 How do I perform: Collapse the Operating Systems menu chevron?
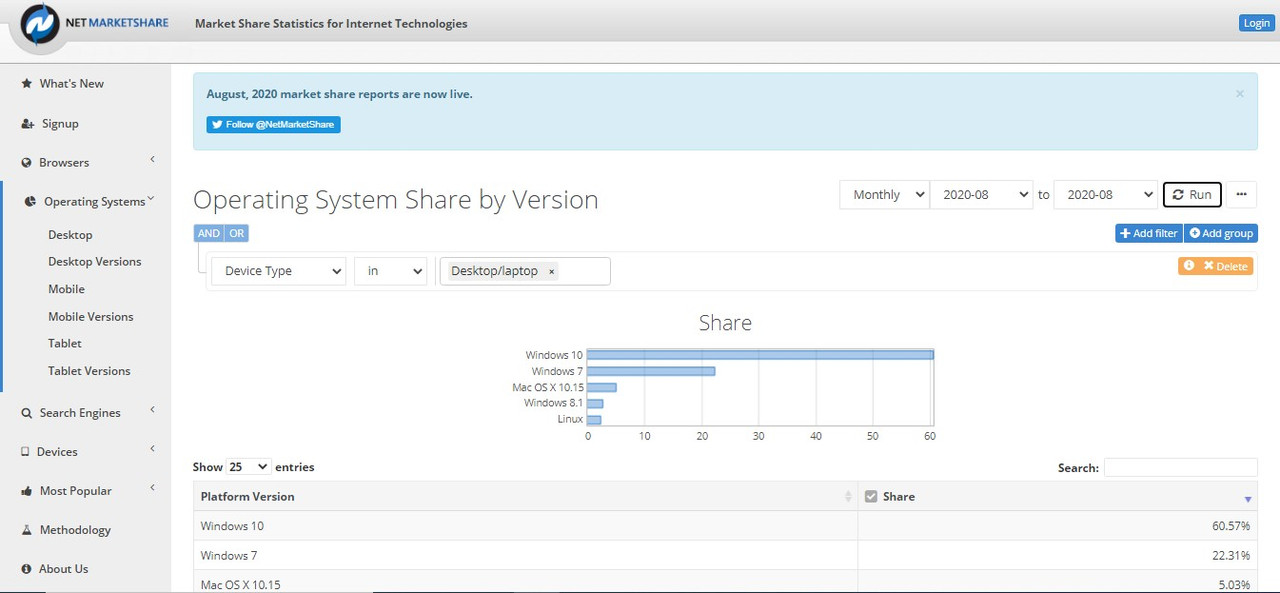coord(151,199)
